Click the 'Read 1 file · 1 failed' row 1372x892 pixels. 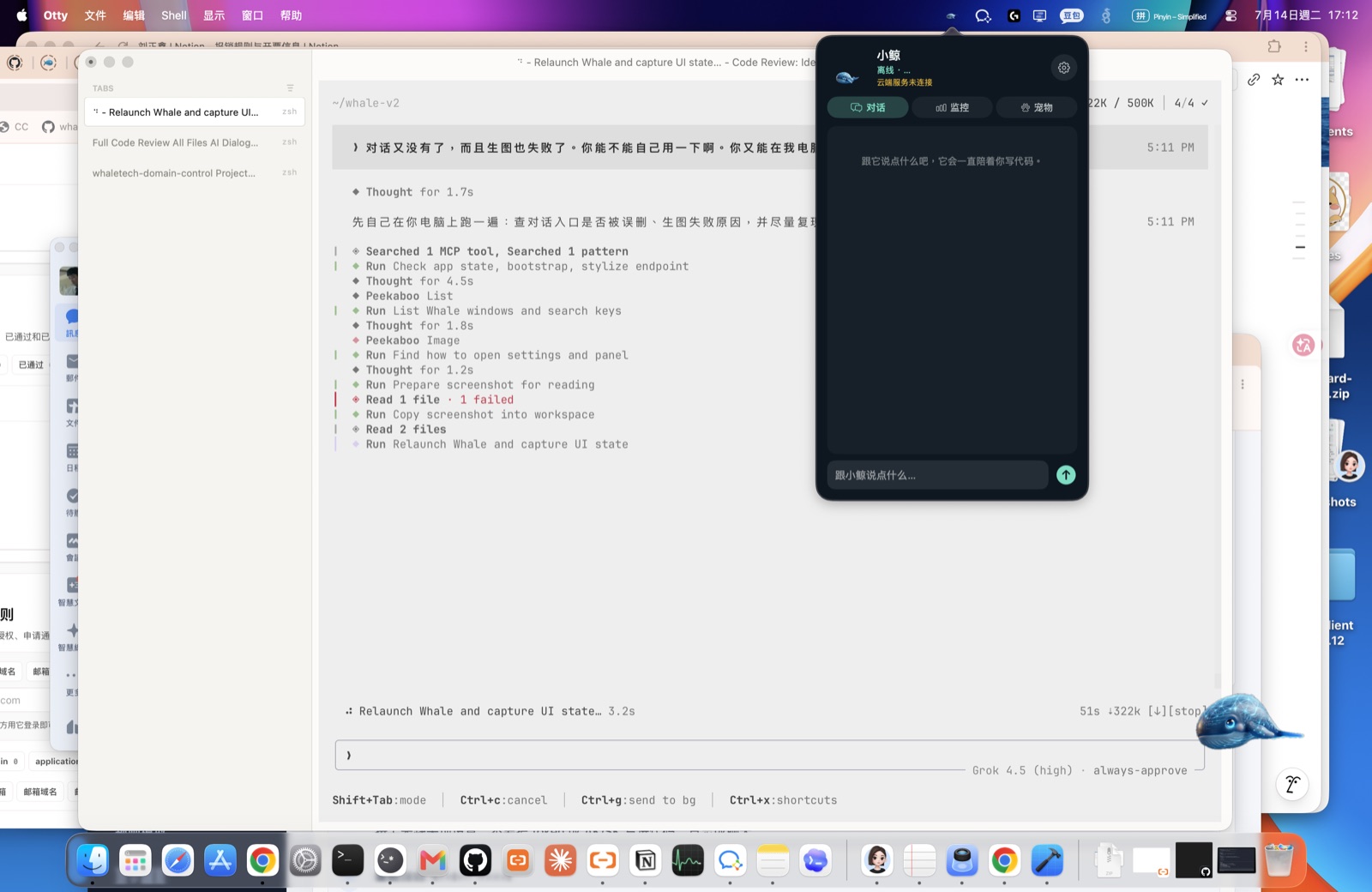(439, 400)
